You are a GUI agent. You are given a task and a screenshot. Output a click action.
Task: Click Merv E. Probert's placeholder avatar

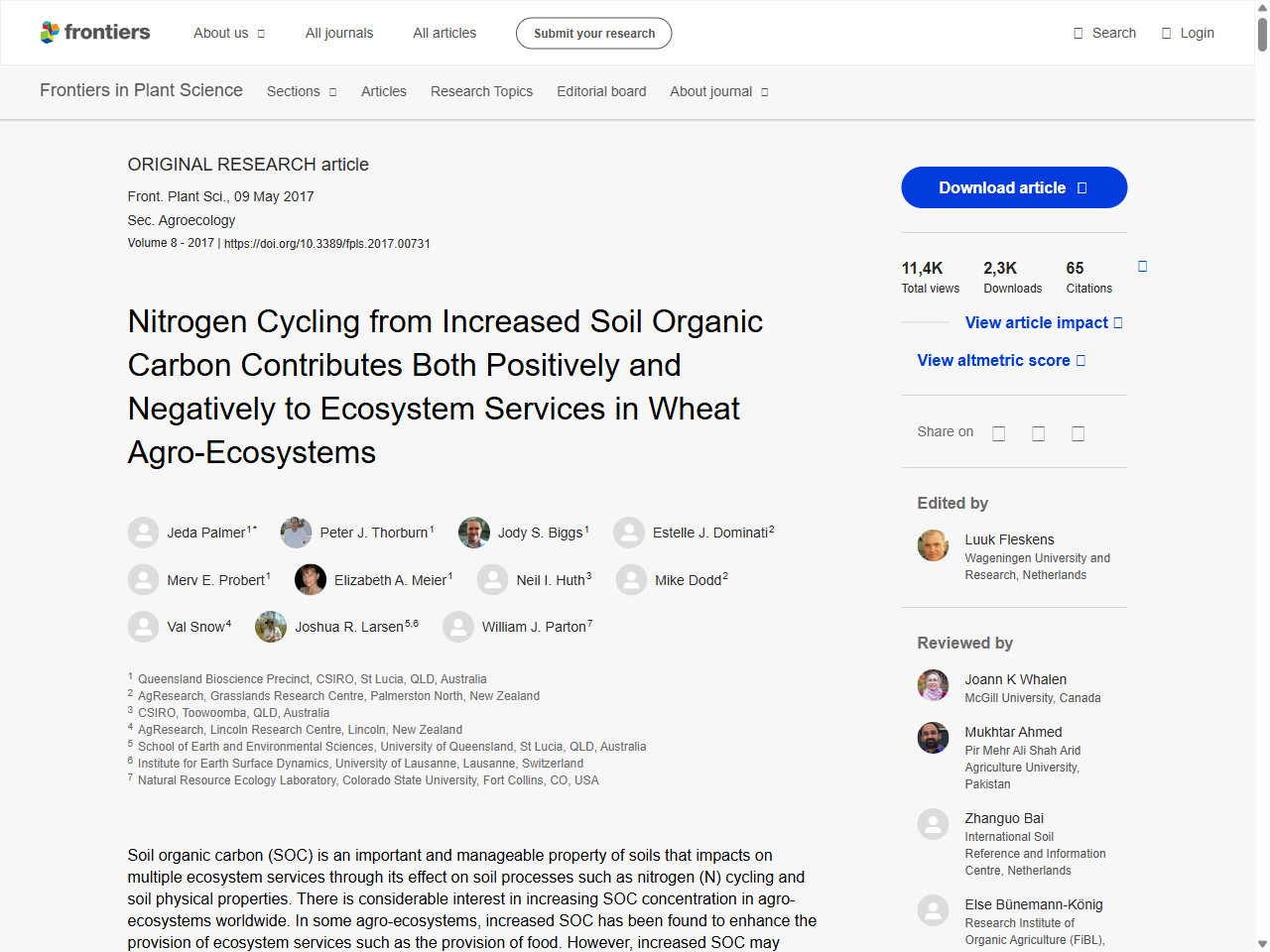(x=144, y=579)
